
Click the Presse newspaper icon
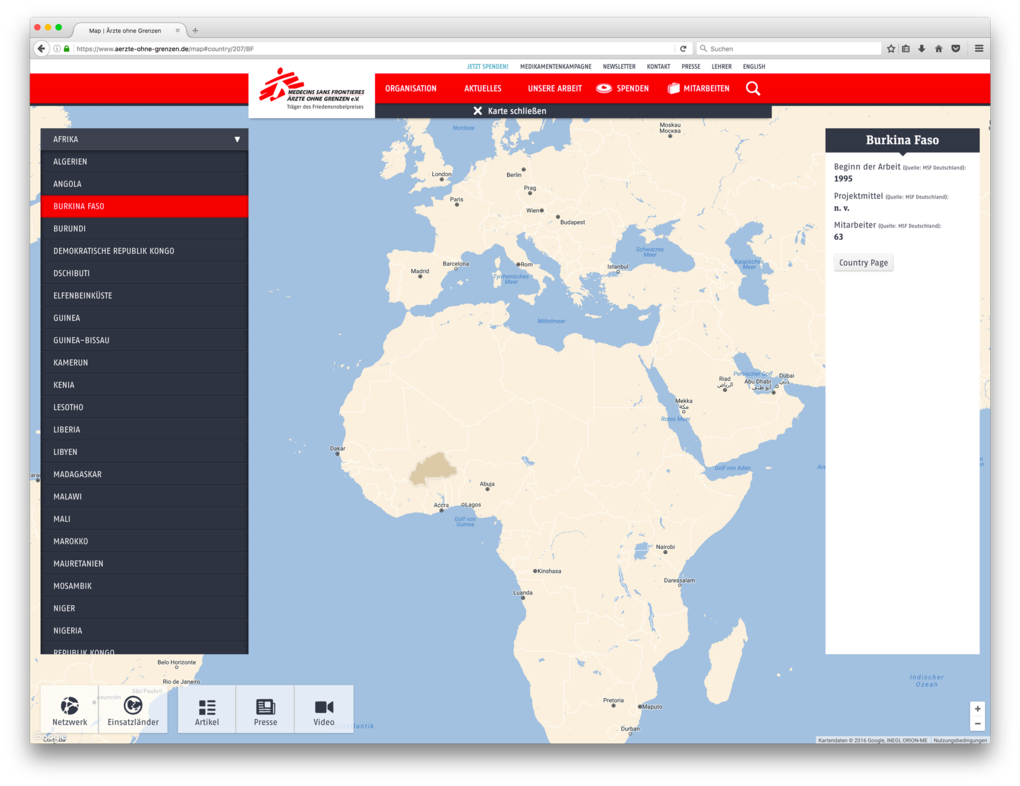pos(265,709)
